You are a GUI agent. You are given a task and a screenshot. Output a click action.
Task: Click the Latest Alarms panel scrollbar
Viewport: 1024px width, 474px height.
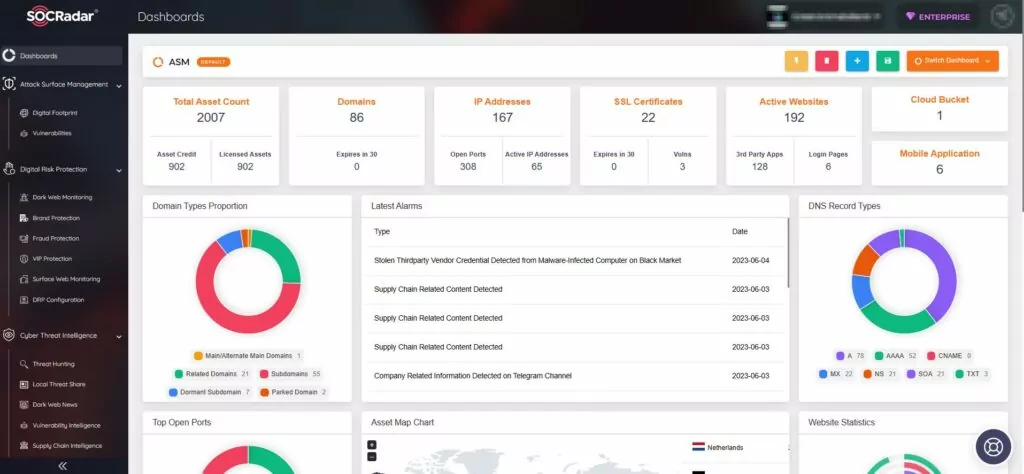(x=788, y=253)
